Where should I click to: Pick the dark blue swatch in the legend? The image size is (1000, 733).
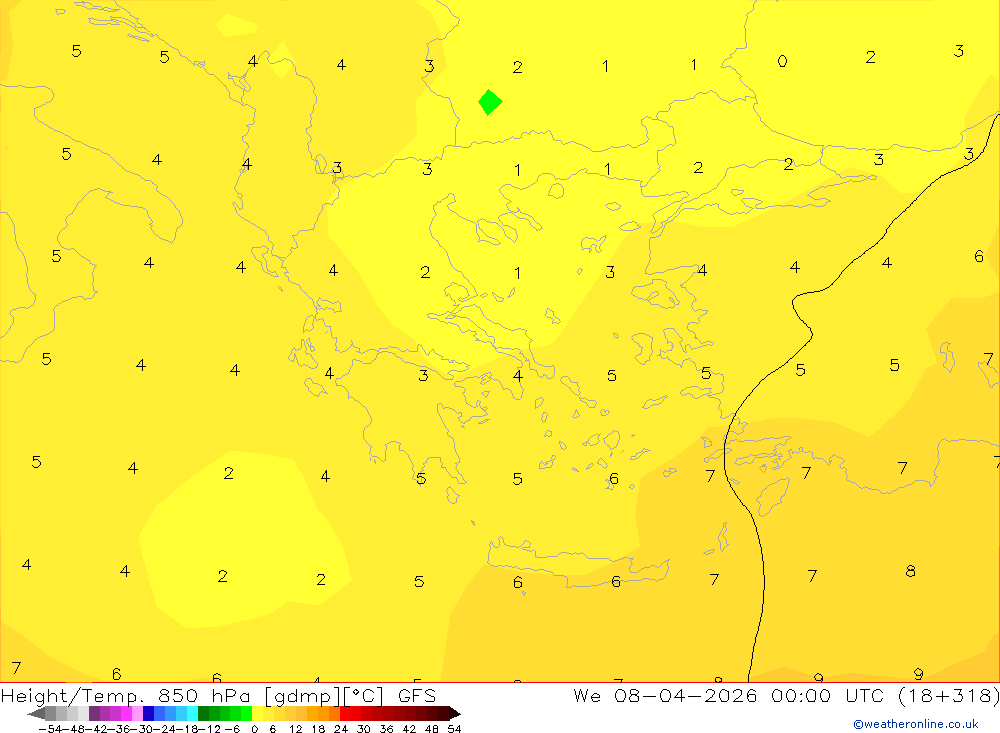point(148,714)
